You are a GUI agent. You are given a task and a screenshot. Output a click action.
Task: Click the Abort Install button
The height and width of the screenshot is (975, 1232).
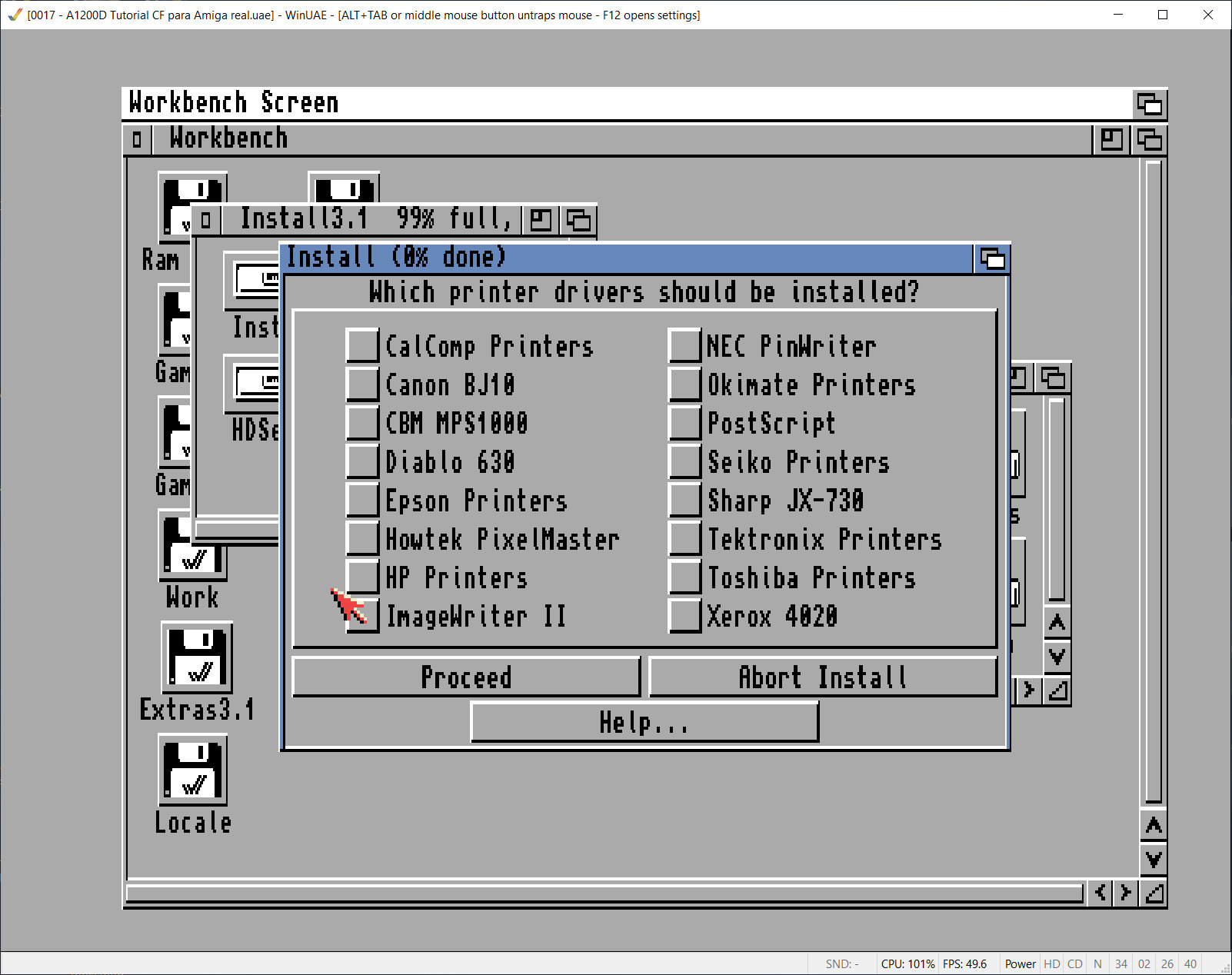[x=823, y=677]
